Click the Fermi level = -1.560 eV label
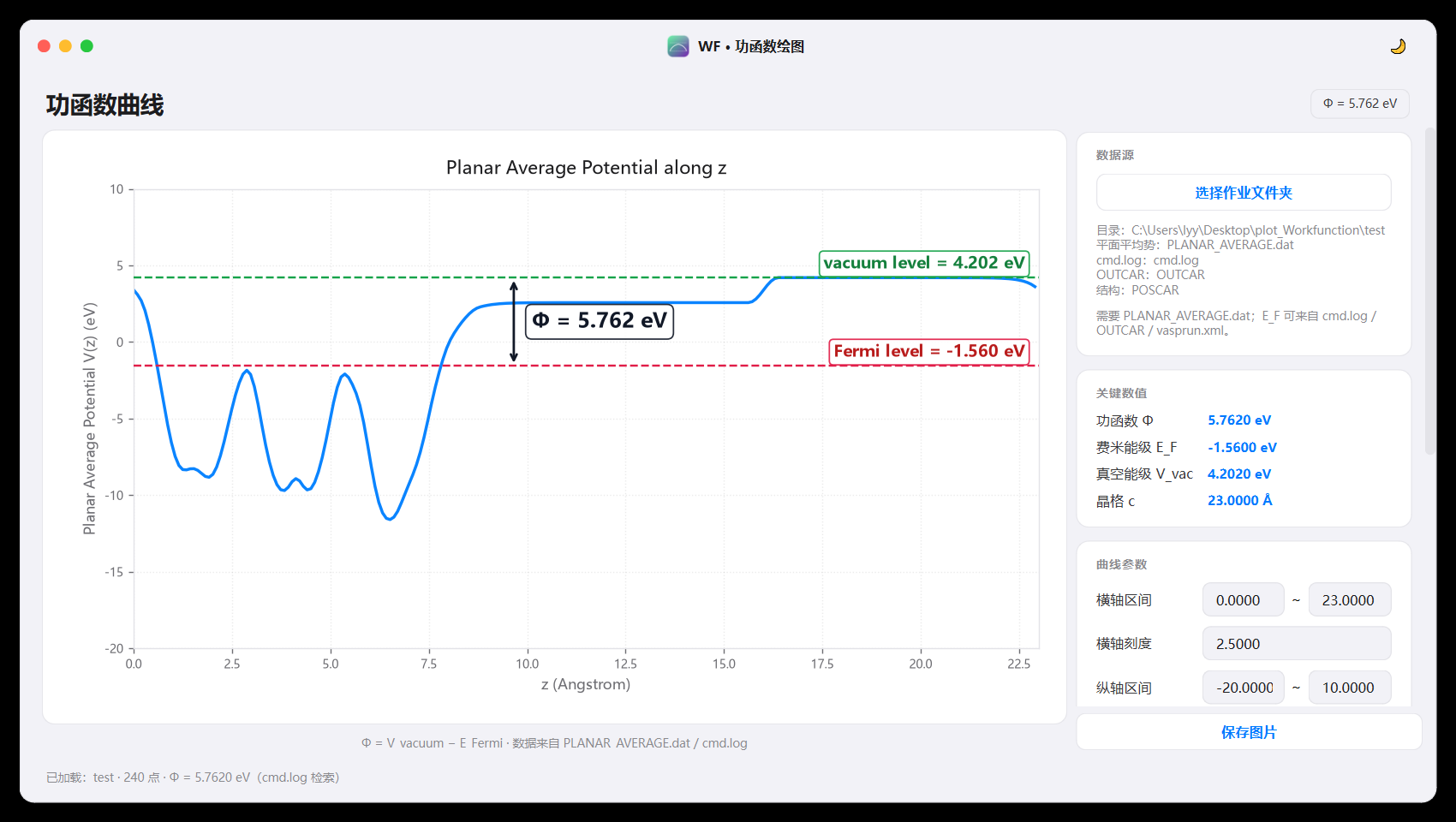This screenshot has height=822, width=1456. [x=929, y=351]
